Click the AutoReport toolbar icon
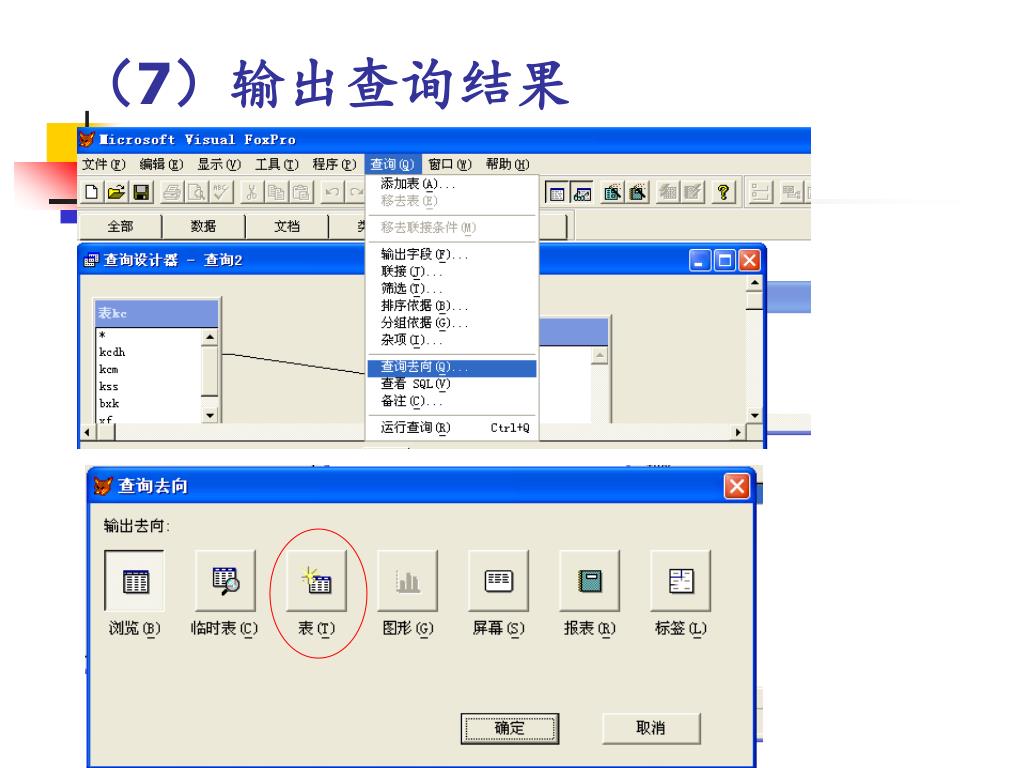 click(692, 193)
